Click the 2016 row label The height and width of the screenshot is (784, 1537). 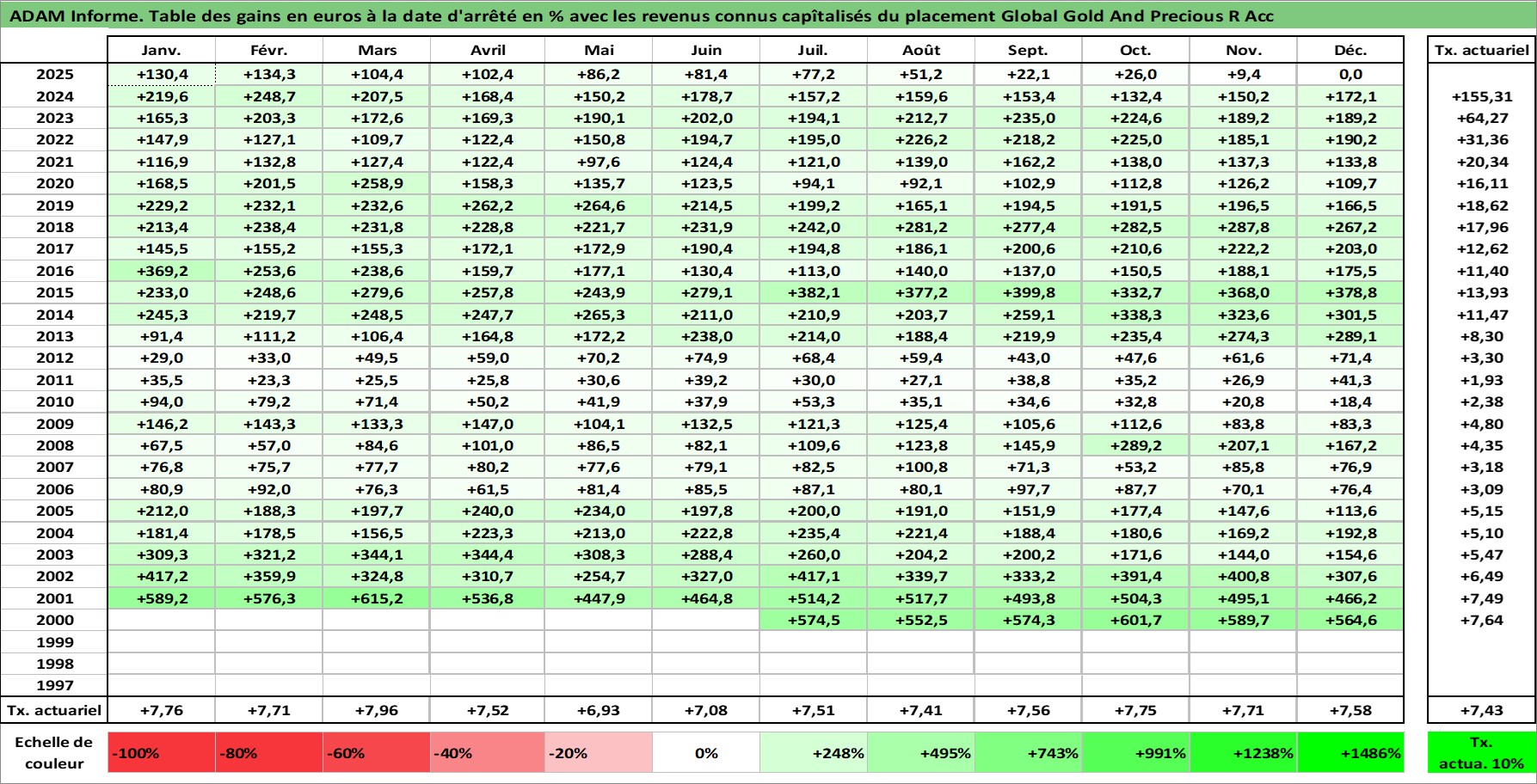pyautogui.click(x=54, y=271)
